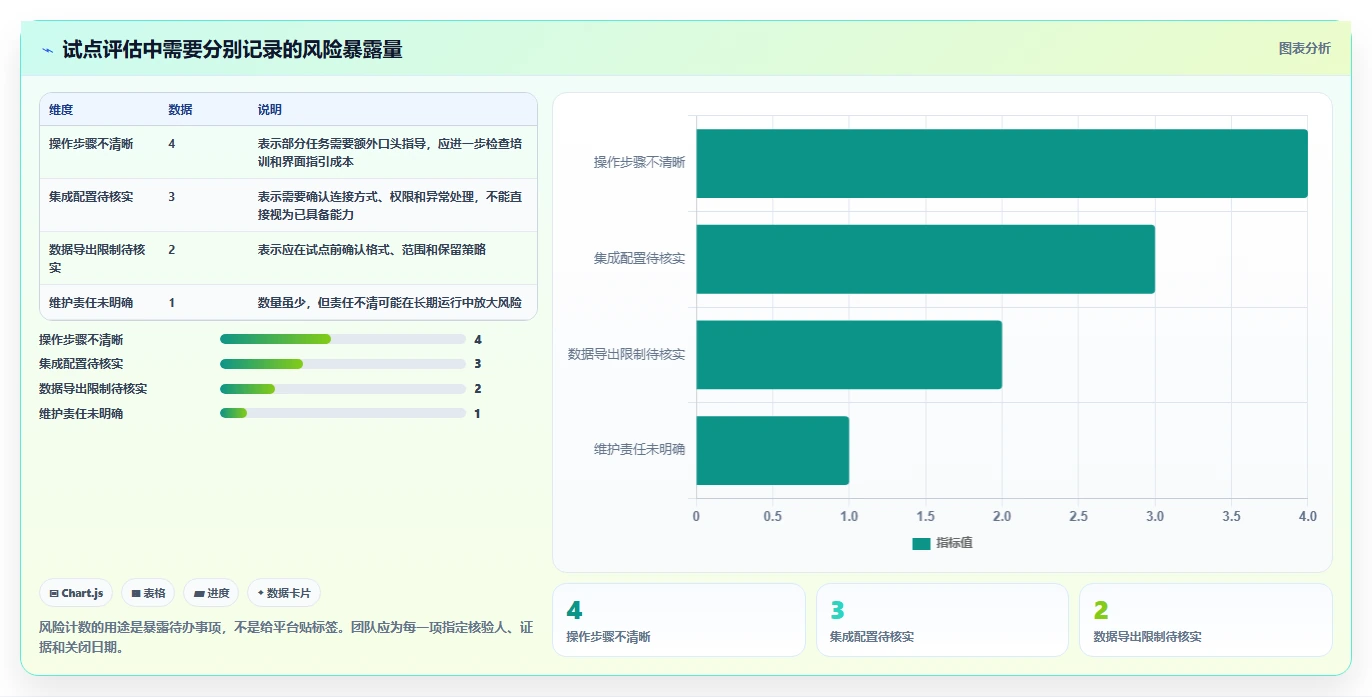Click the 数据卡片 tag chip
1372x697 pixels.
(284, 593)
